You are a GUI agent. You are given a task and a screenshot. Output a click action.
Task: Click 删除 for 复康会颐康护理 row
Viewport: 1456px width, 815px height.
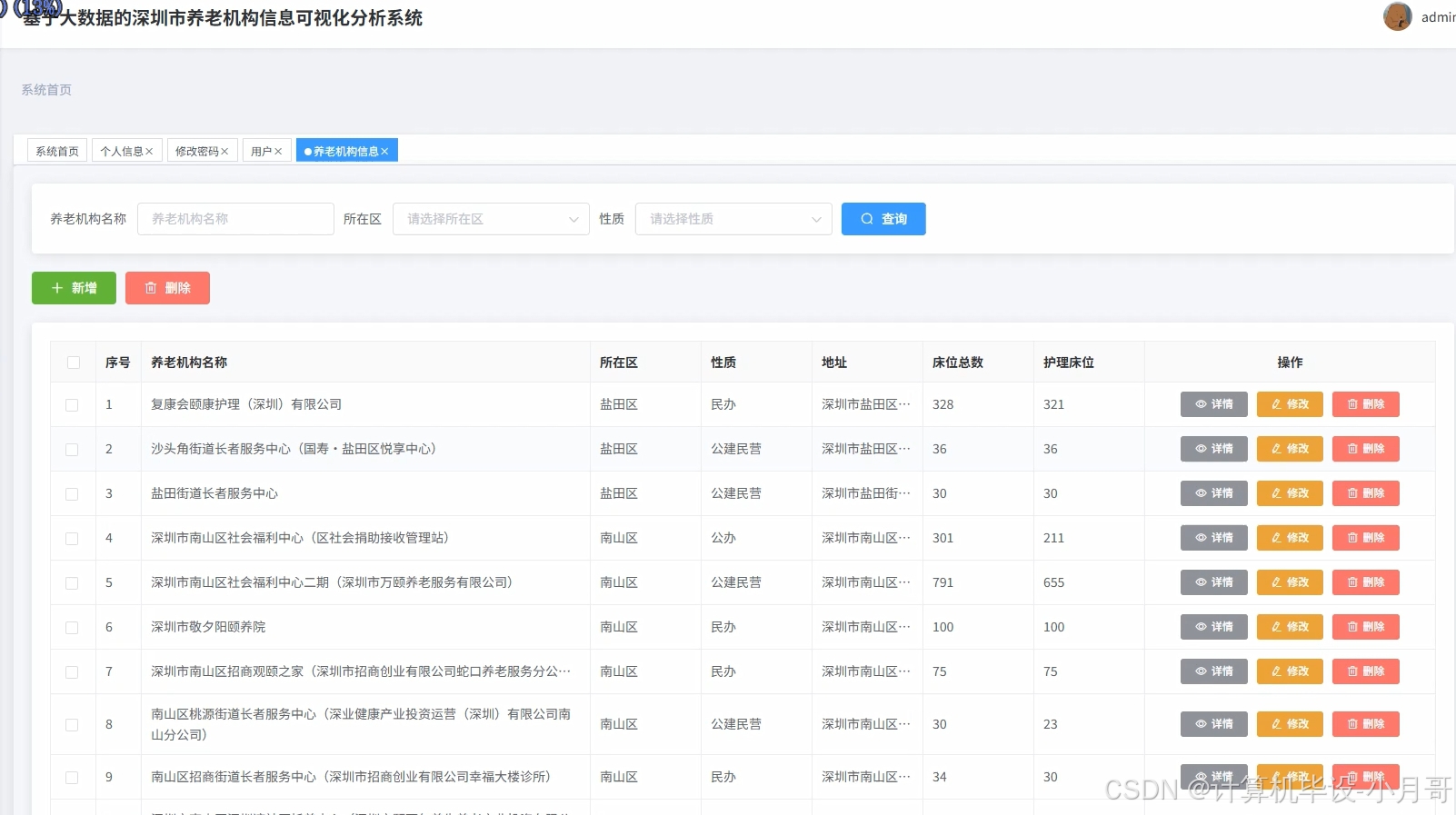click(1366, 404)
